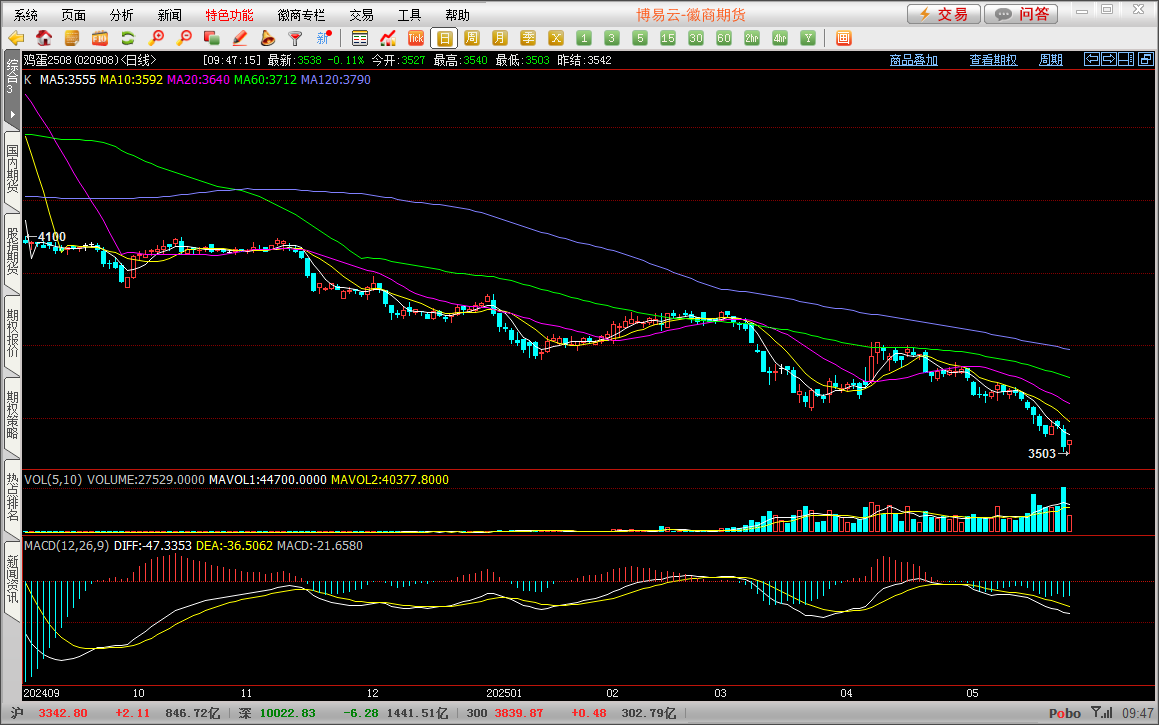The image size is (1159, 725).
Task: Click the F10 info icon
Action: (x=100, y=38)
